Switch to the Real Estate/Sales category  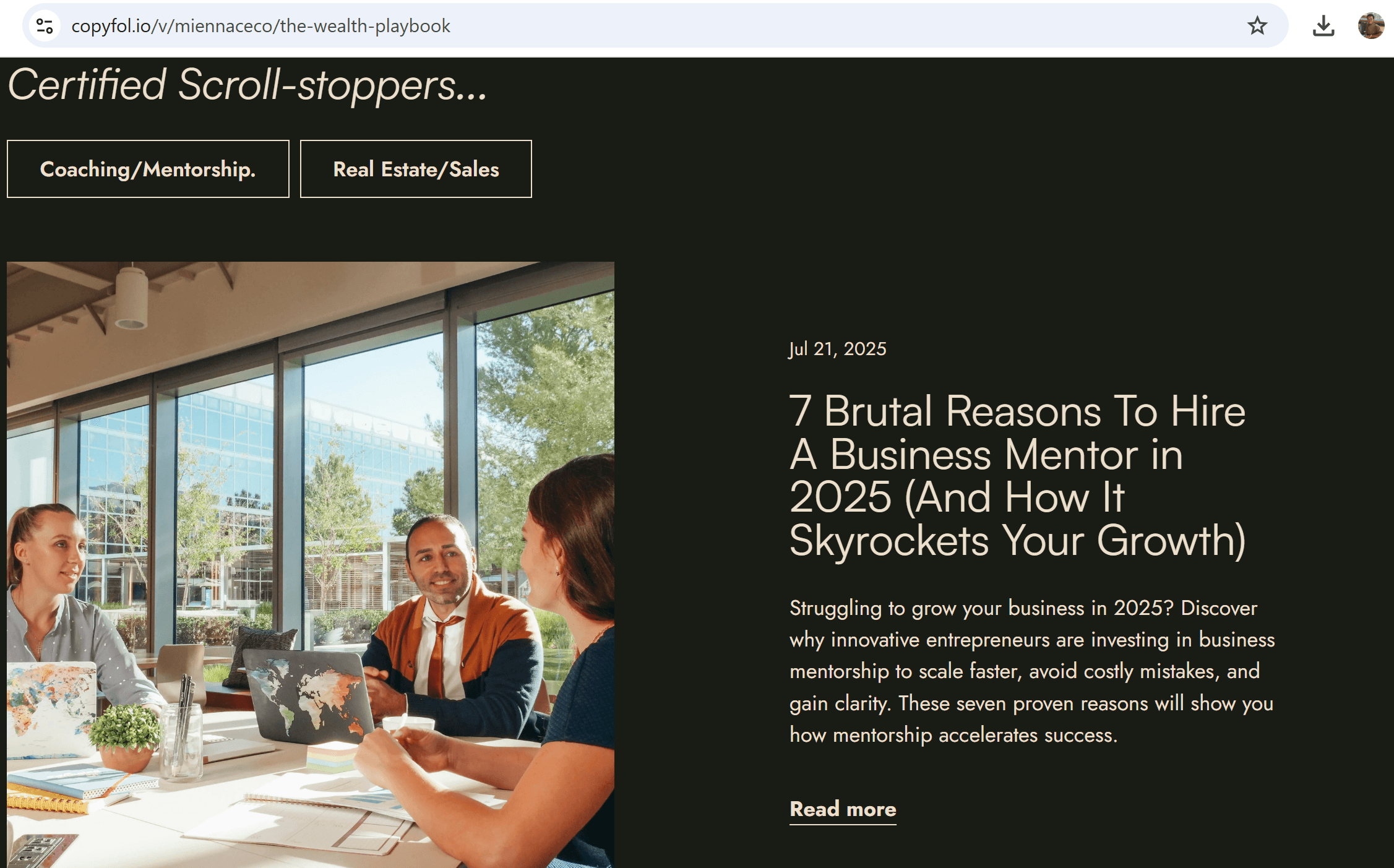click(416, 169)
